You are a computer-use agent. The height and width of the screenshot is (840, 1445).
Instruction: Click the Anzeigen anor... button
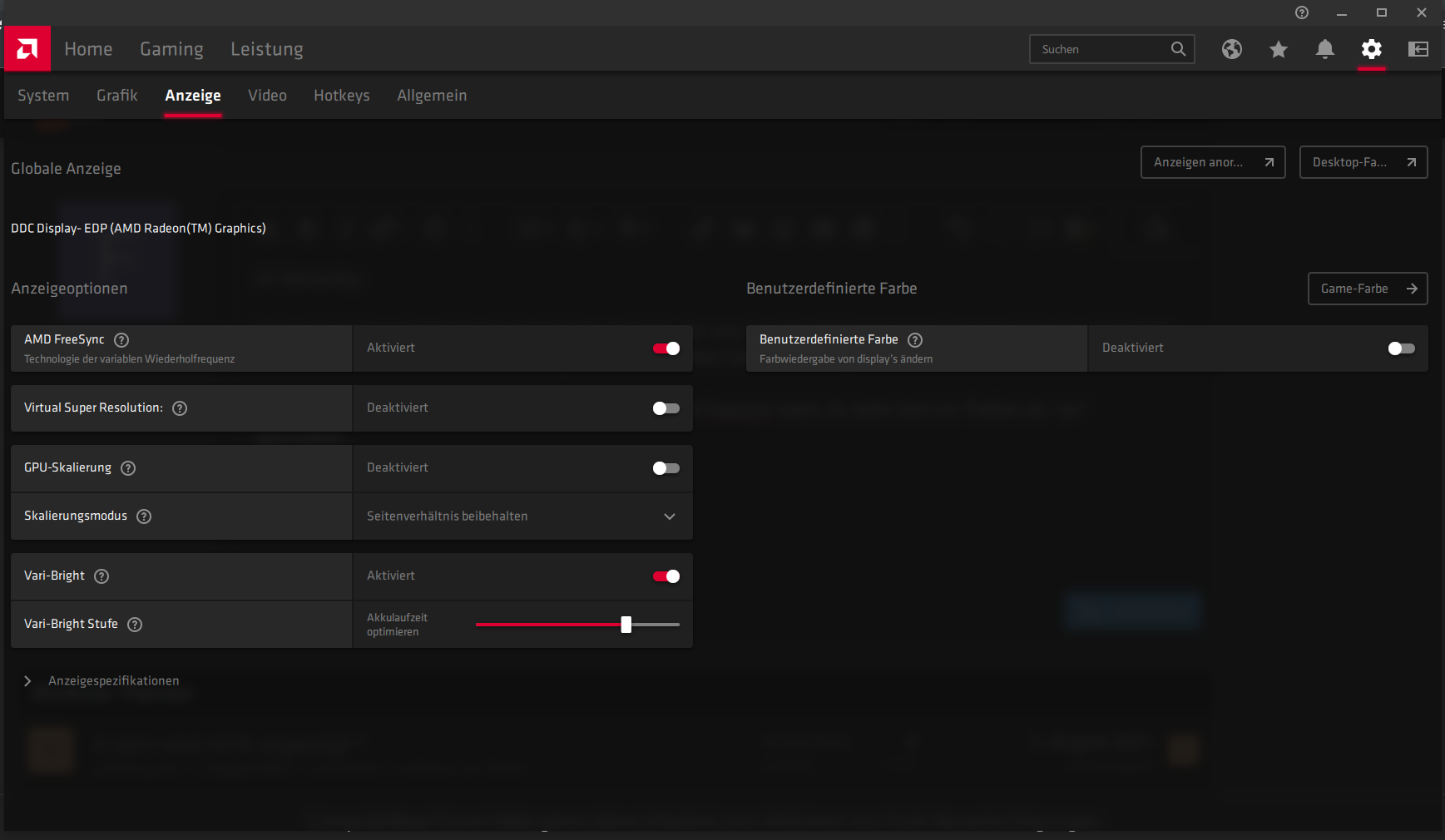(x=1213, y=162)
